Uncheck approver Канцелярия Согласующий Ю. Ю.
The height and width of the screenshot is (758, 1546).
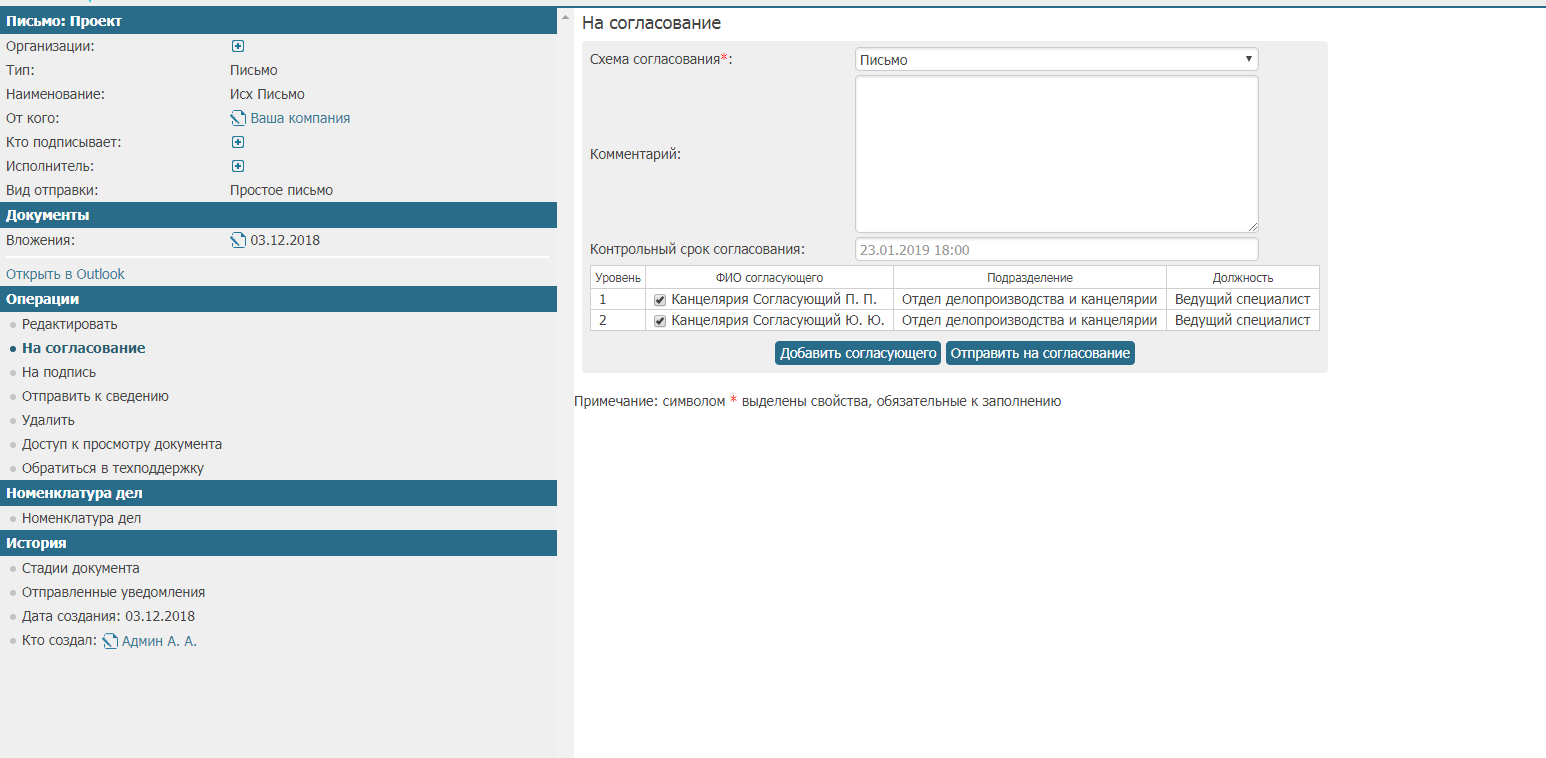[x=660, y=321]
